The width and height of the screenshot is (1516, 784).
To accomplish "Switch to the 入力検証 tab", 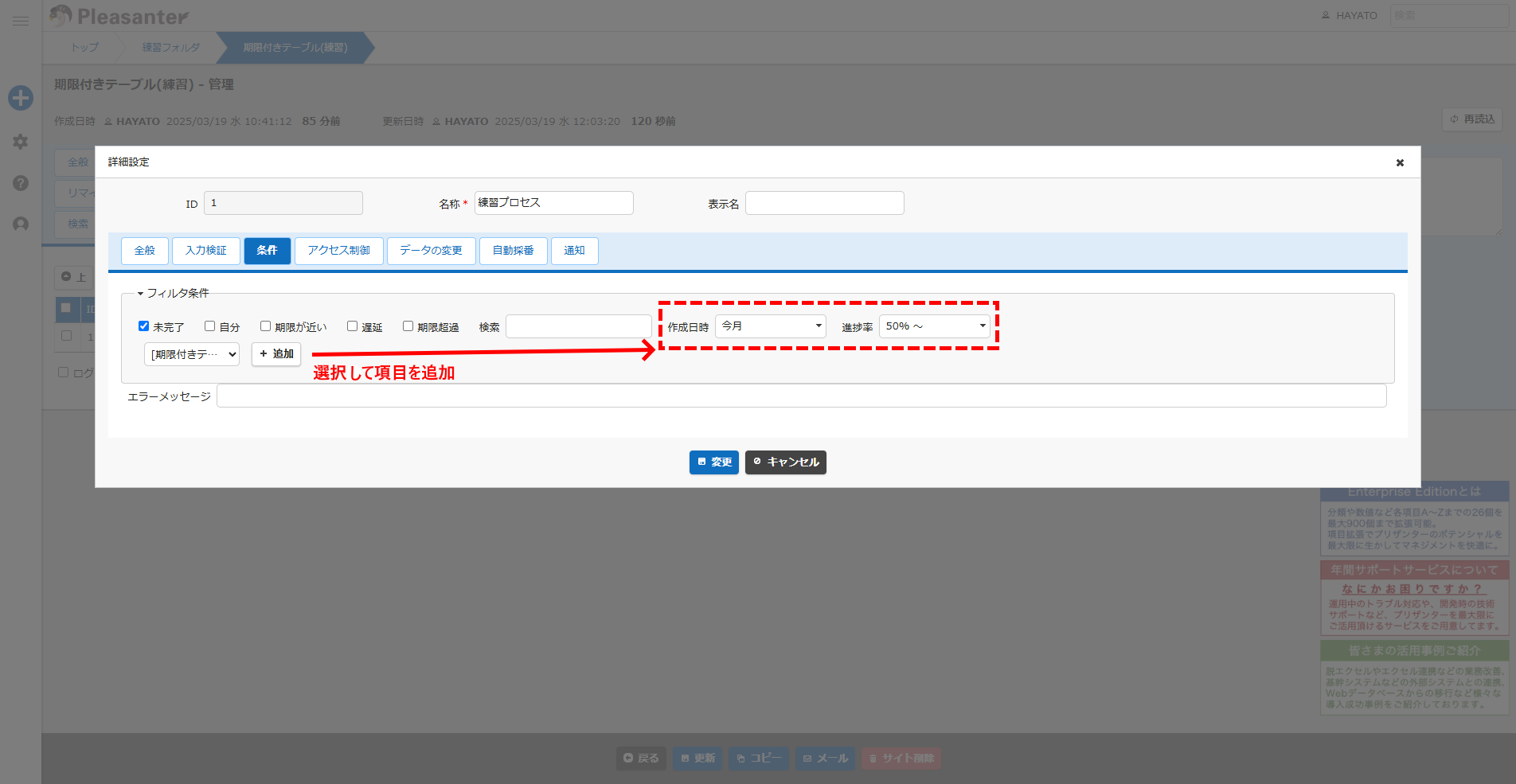I will tap(206, 251).
